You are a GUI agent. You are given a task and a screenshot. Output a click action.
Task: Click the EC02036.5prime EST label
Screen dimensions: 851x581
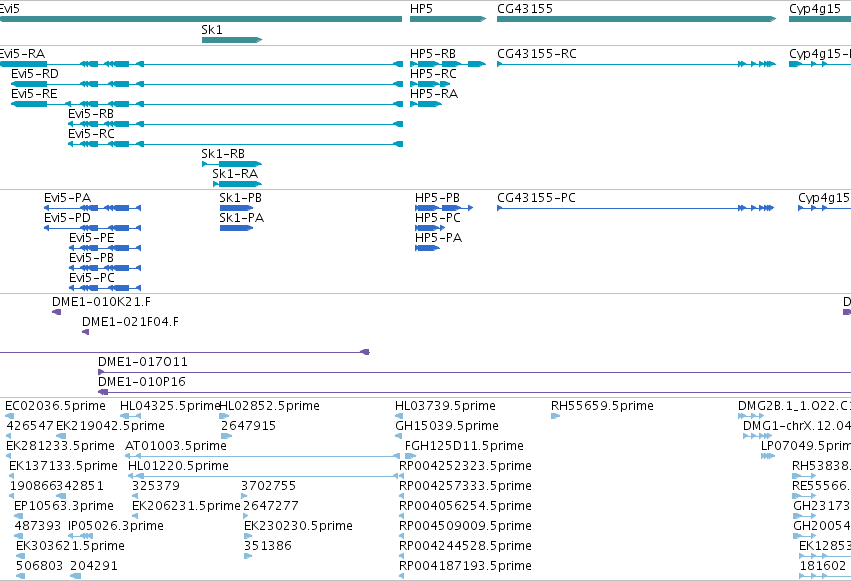tap(55, 406)
